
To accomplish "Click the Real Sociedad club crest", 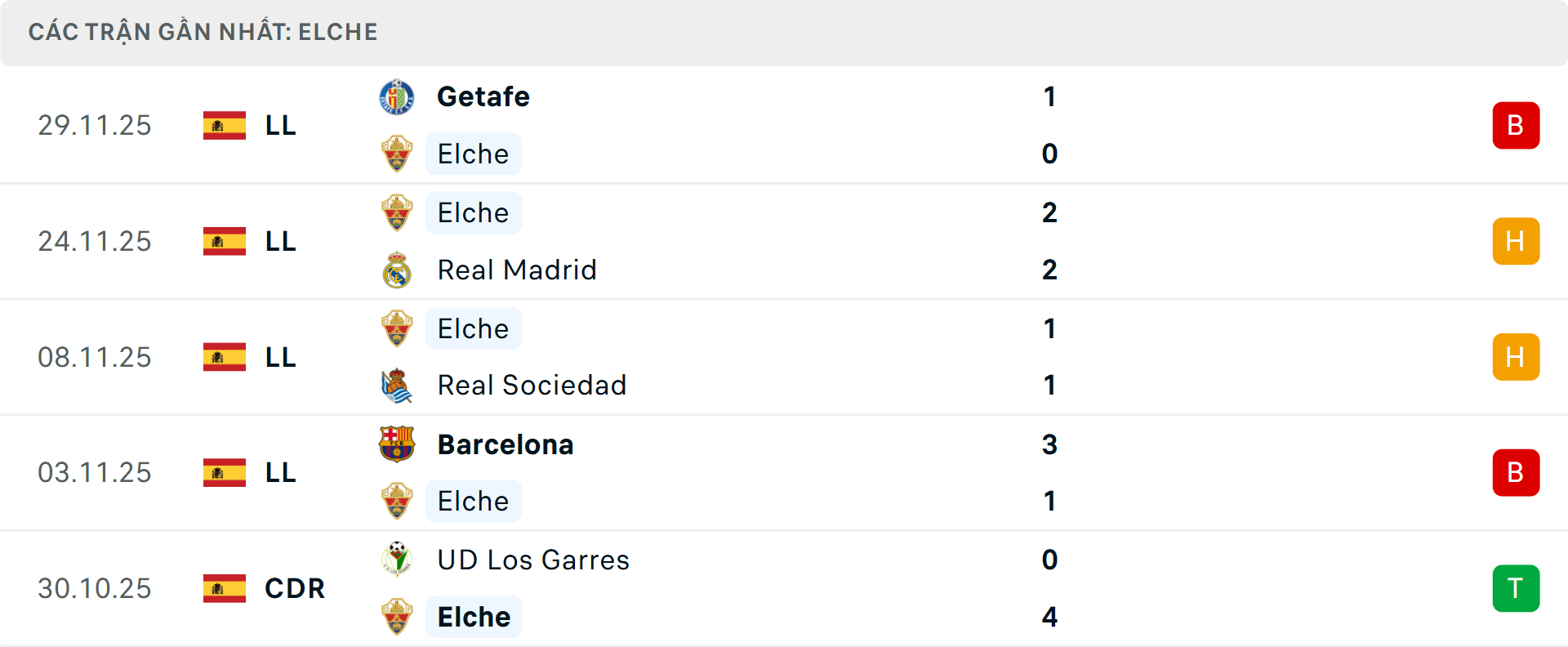I will (x=397, y=386).
